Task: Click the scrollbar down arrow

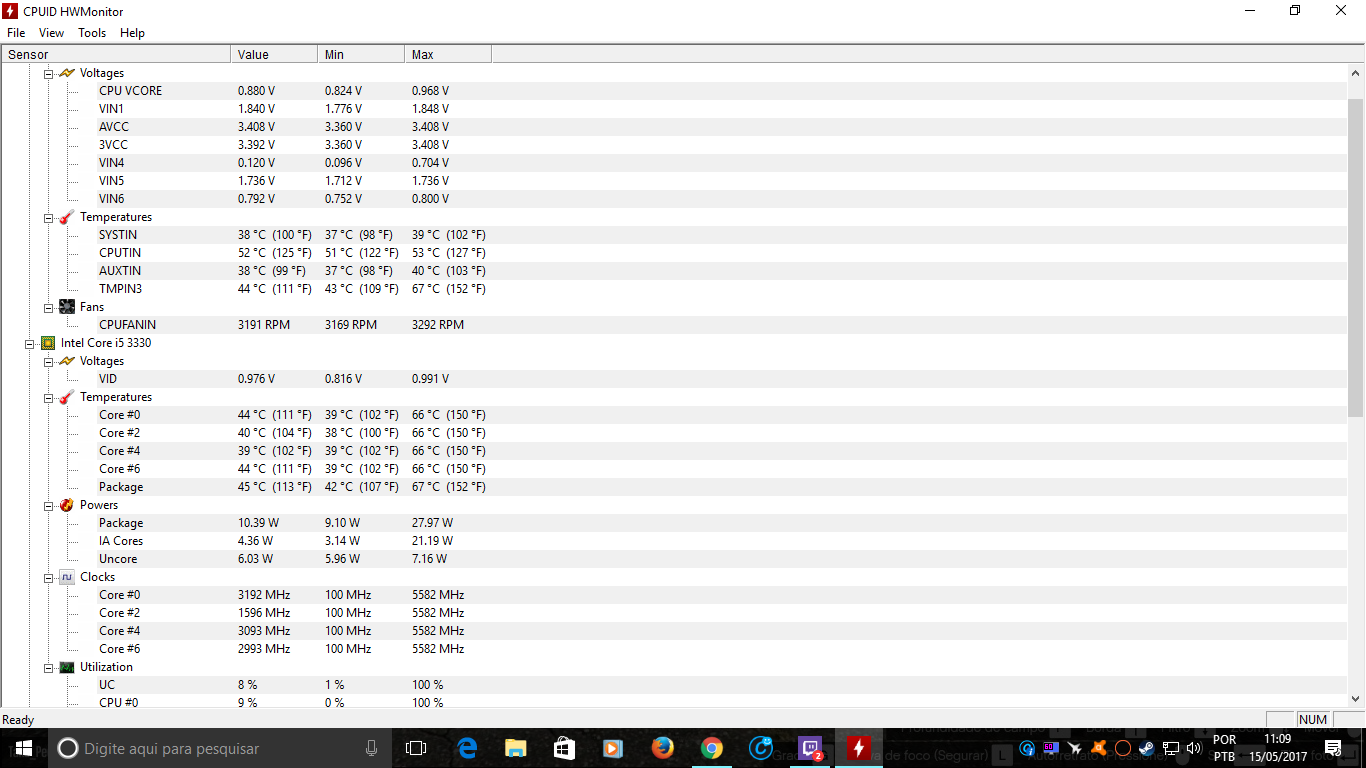Action: (1356, 699)
